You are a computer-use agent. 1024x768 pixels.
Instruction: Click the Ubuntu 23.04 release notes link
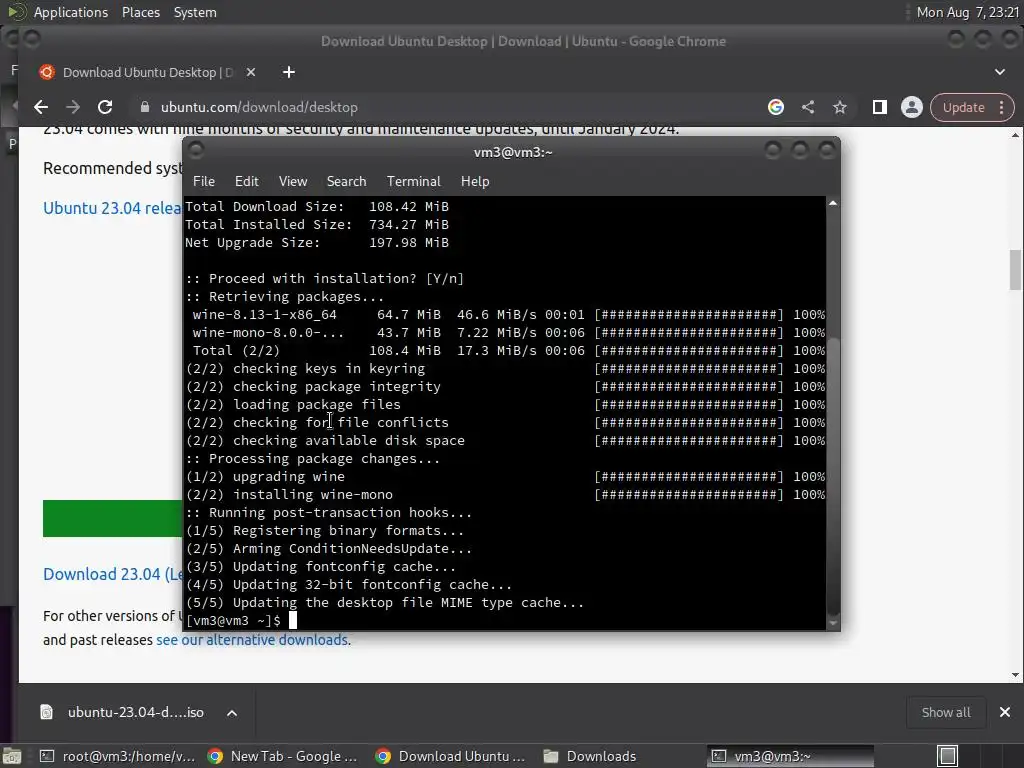112,208
